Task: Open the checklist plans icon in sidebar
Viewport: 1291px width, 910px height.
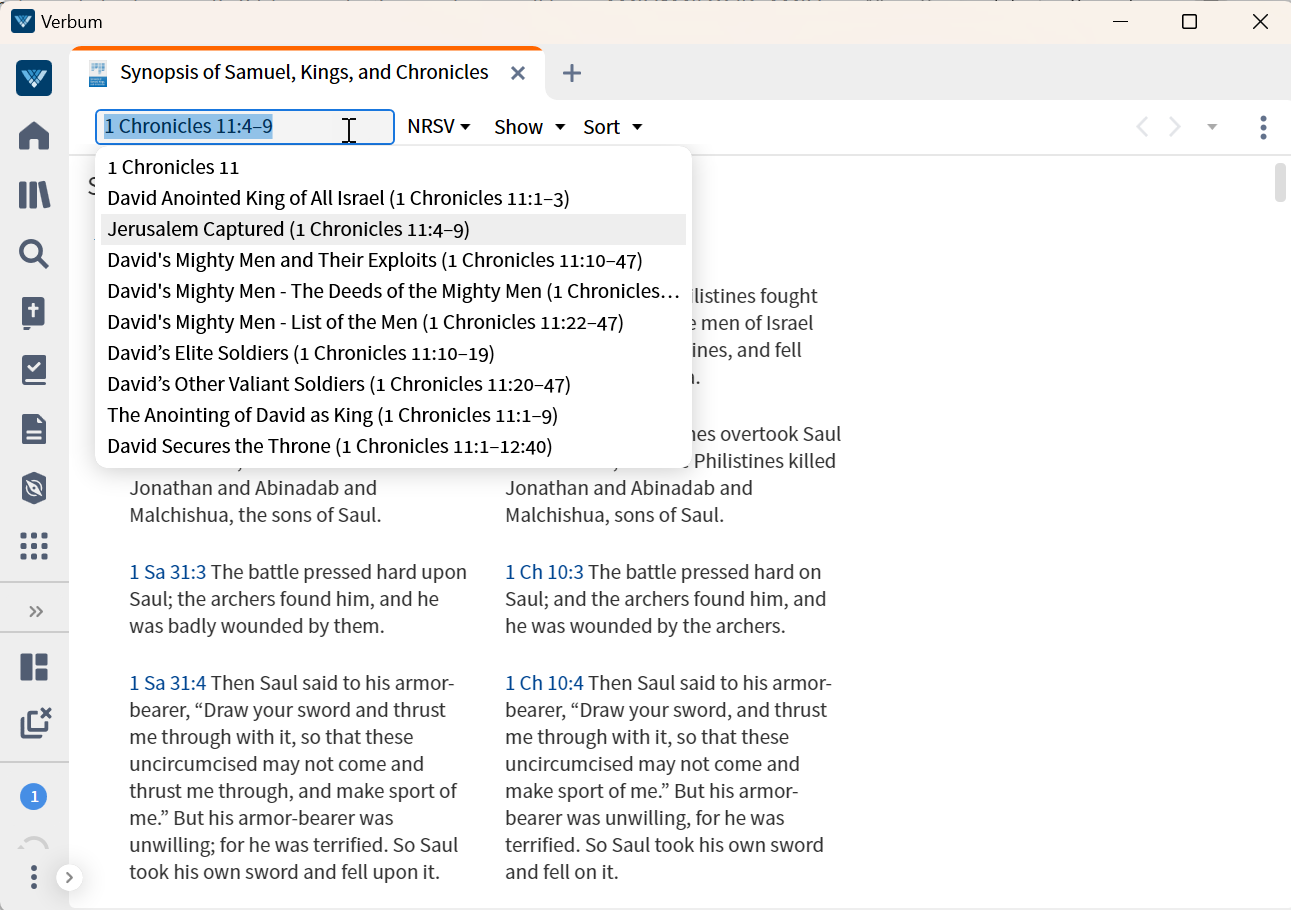Action: pos(34,371)
